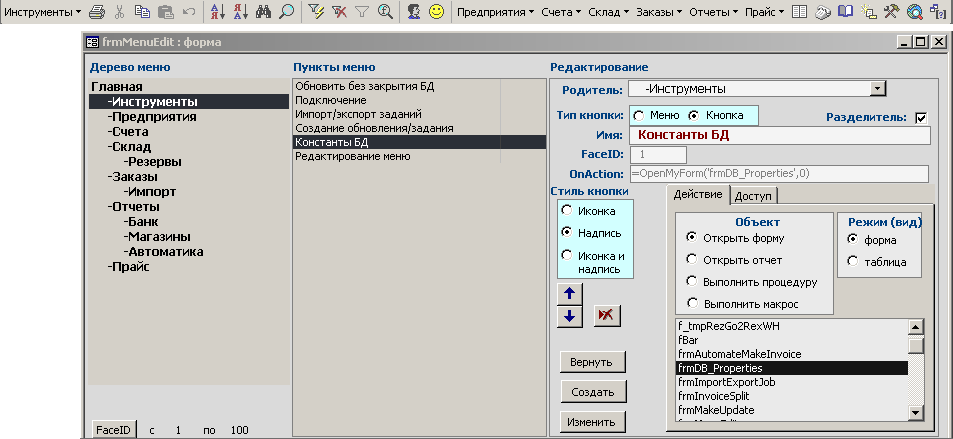Screen dimensions: 953x439
Task: Click the new object sparkle icon
Action: pos(869,12)
